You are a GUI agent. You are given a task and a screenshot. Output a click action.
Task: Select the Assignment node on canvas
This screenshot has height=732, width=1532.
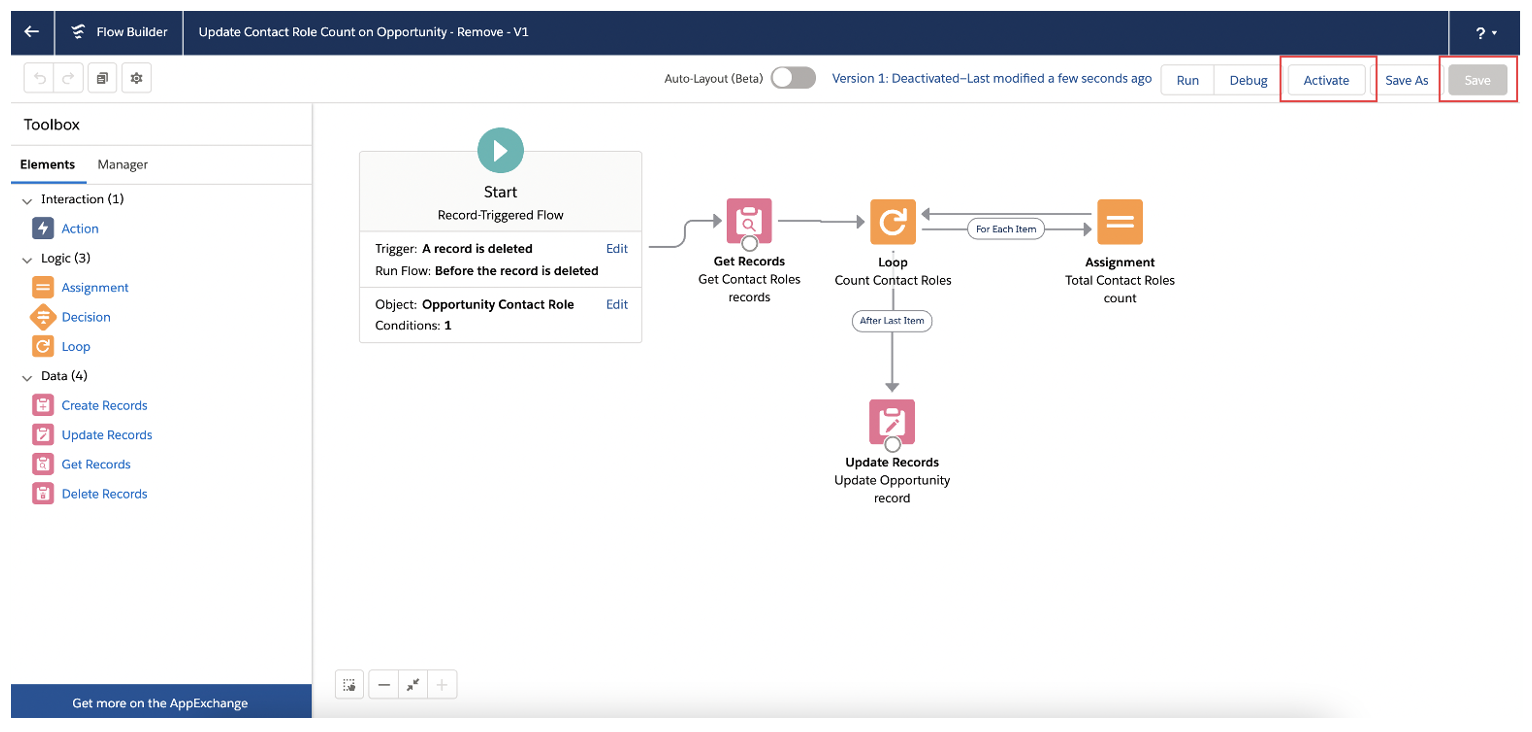pyautogui.click(x=1120, y=221)
